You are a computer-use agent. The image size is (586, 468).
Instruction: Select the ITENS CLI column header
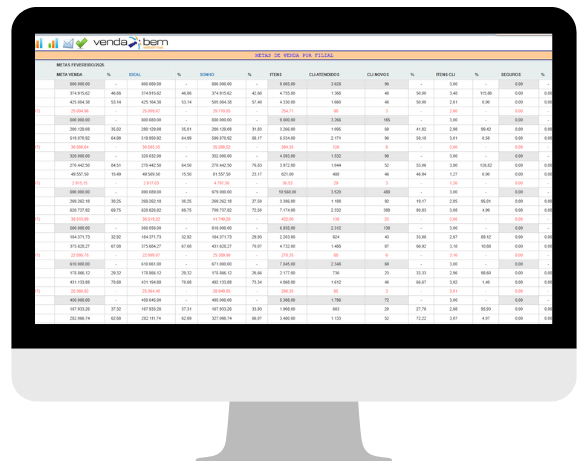[445, 74]
